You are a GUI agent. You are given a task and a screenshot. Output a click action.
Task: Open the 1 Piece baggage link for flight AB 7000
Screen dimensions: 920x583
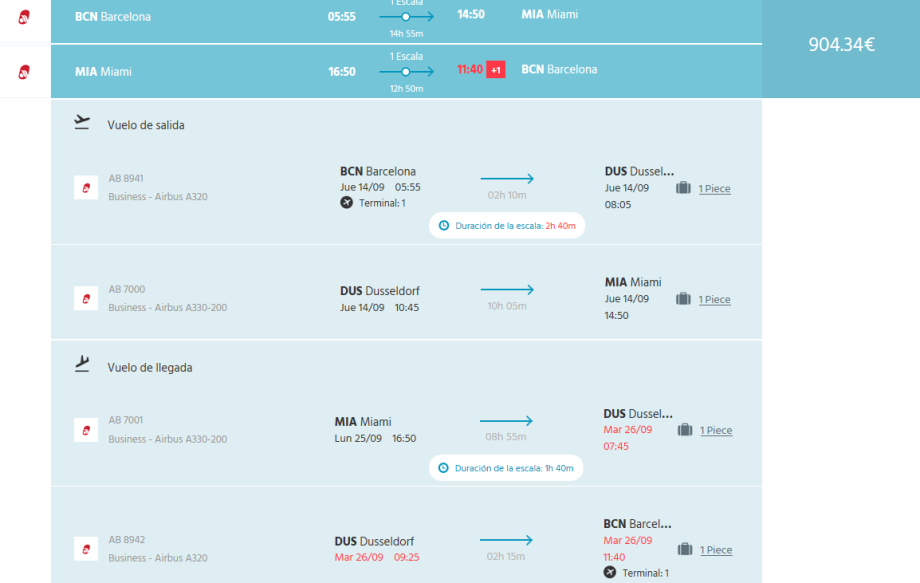[x=714, y=300]
